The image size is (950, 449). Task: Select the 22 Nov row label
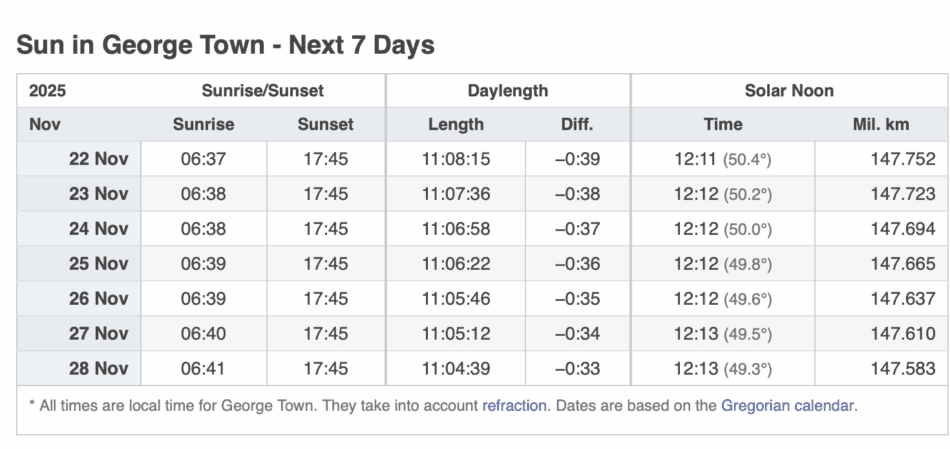click(x=98, y=159)
